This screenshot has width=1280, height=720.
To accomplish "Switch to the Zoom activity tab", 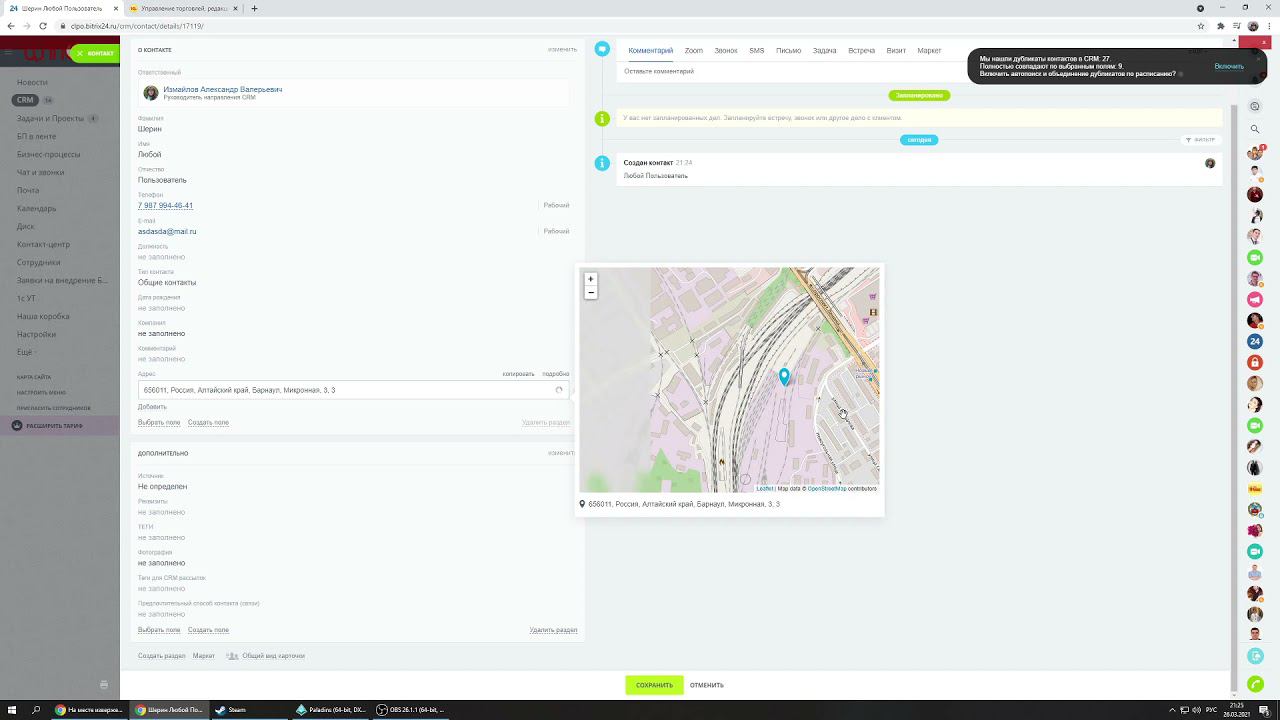I will coord(694,50).
